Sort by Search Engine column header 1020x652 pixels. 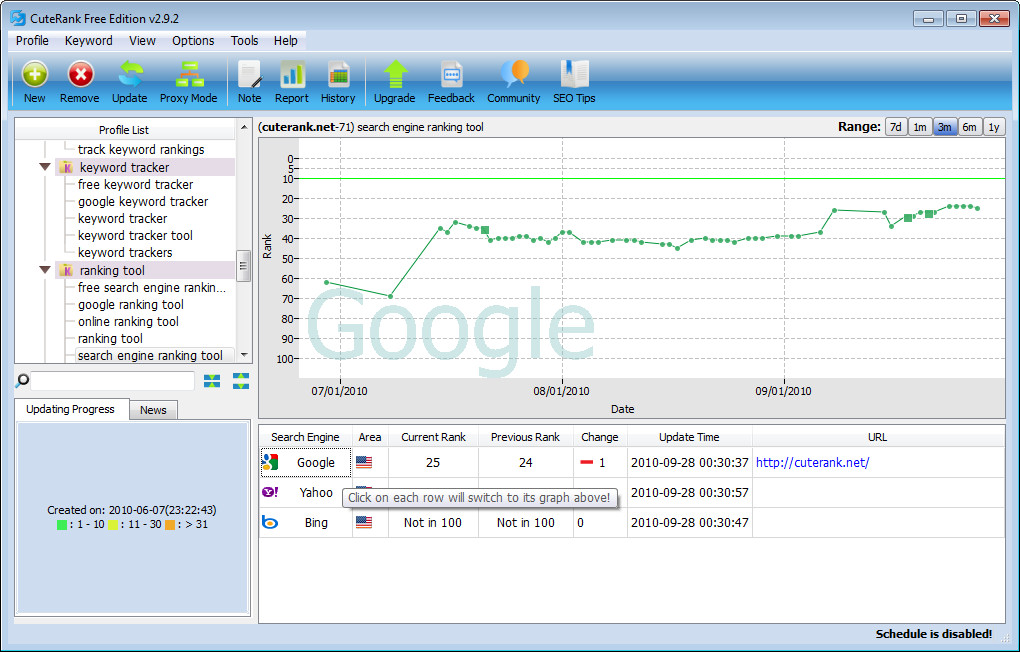pyautogui.click(x=305, y=437)
